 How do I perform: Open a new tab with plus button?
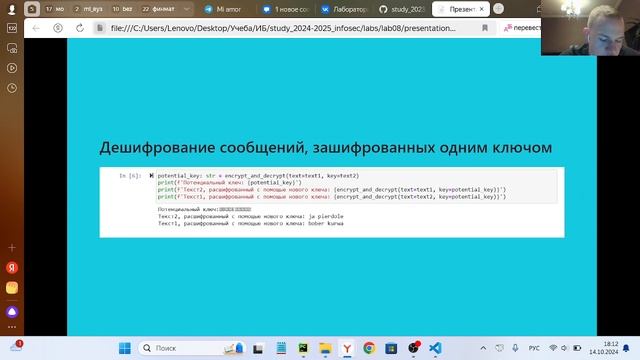coord(498,9)
